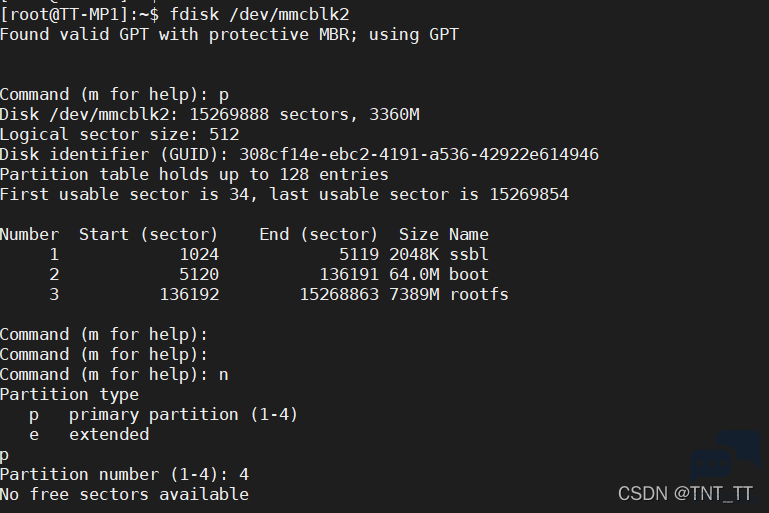Click the chat bubble watermark icon

[726, 455]
